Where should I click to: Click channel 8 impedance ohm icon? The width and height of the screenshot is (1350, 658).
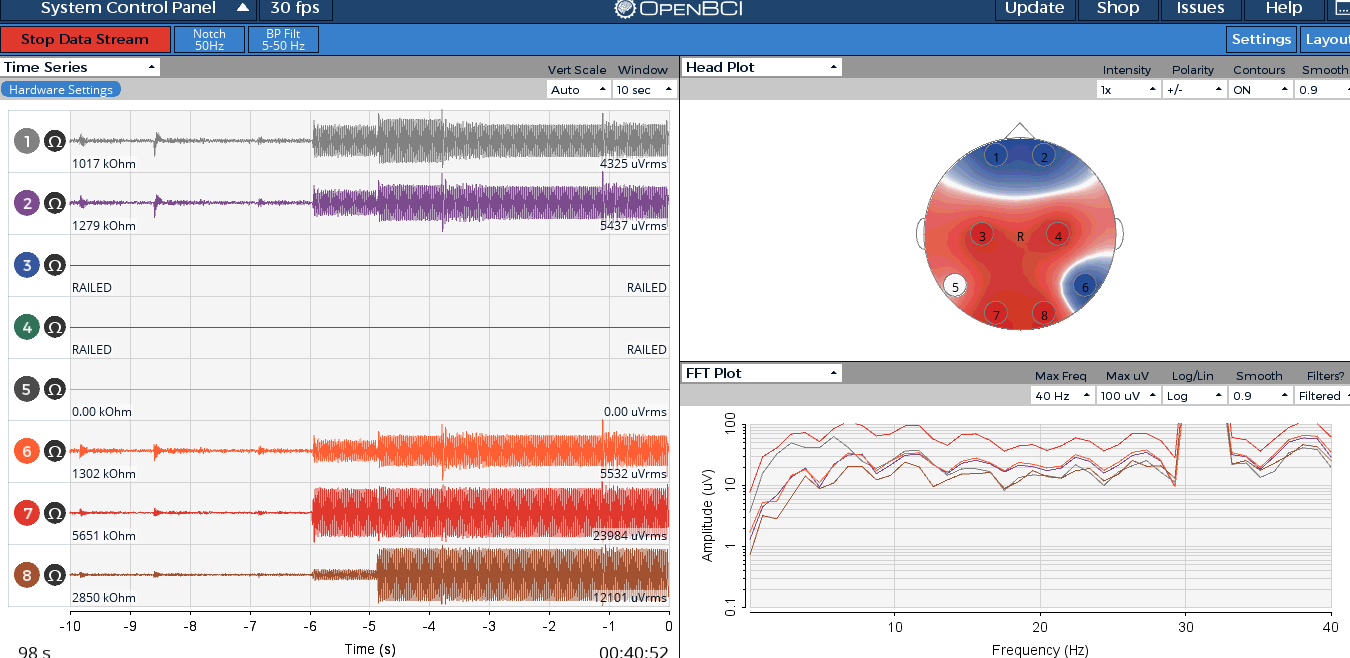tap(55, 575)
